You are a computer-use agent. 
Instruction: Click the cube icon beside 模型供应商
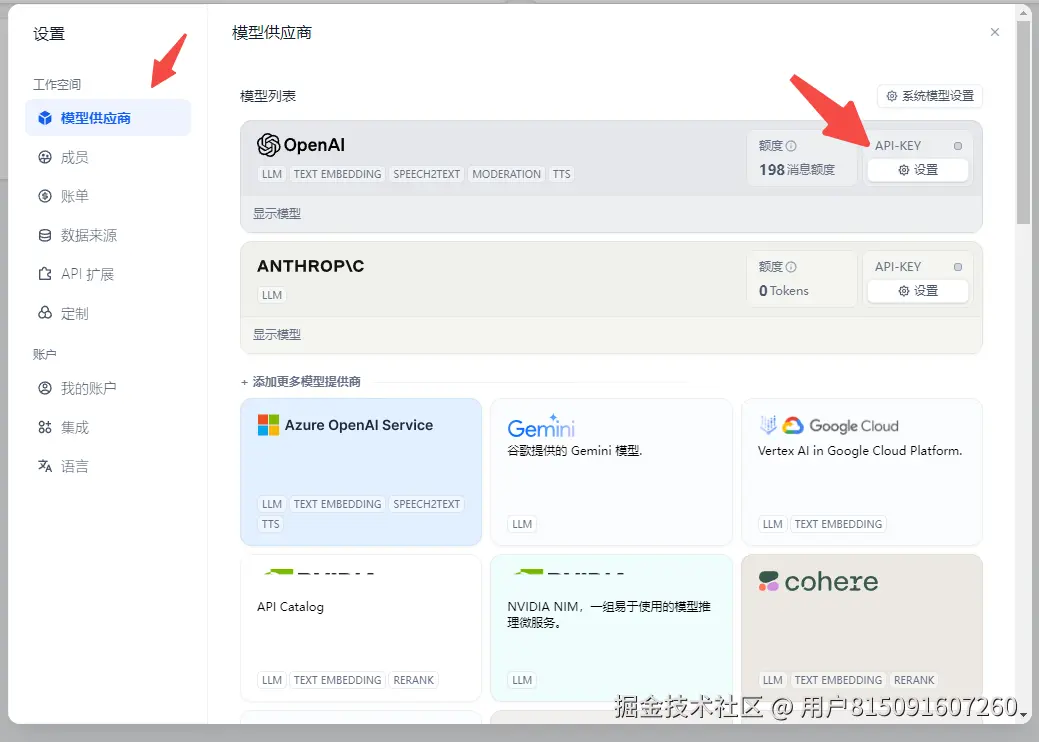[45, 118]
